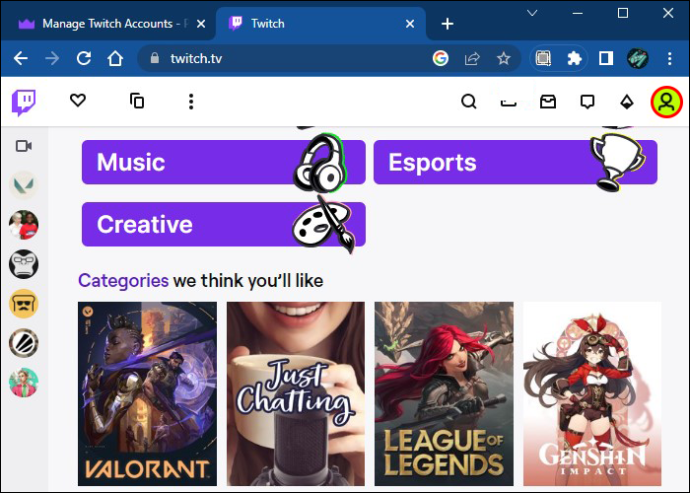Click the Twitch home logo

coord(24,103)
